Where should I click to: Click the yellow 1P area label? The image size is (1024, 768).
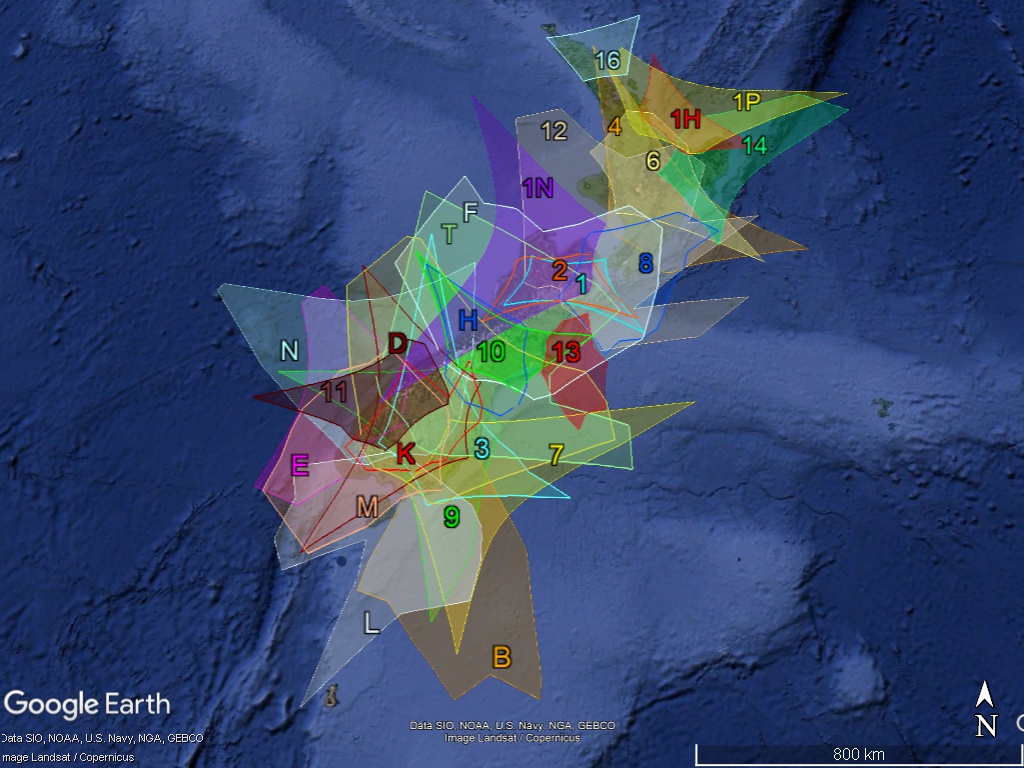pos(746,101)
